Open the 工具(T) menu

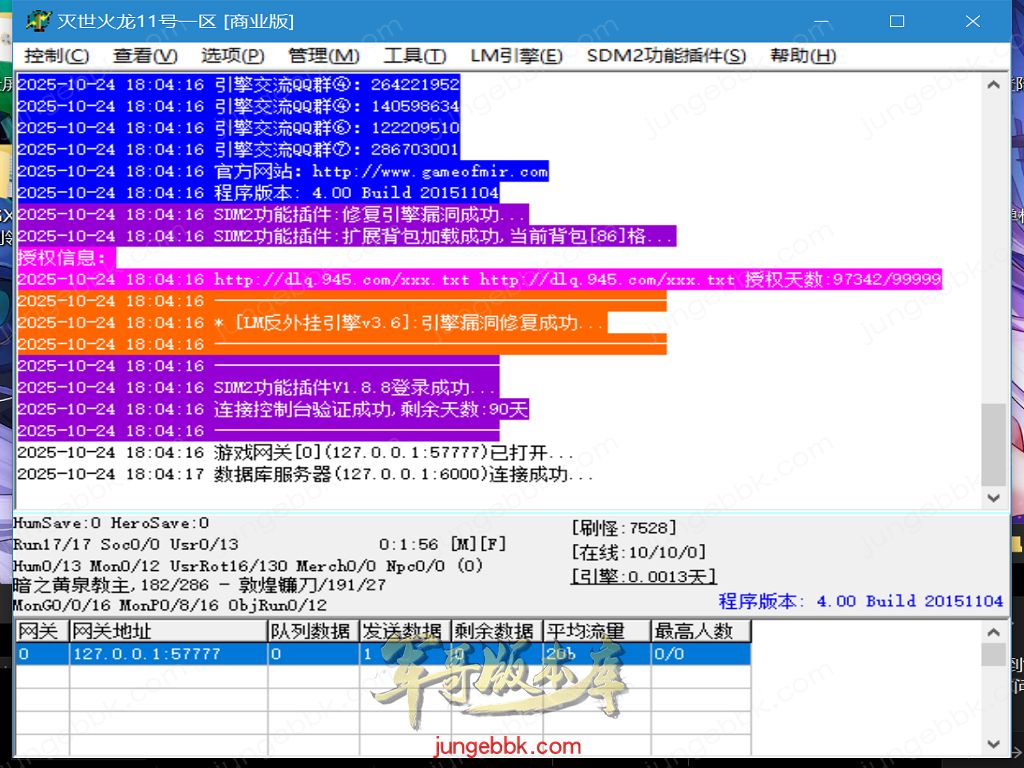414,56
